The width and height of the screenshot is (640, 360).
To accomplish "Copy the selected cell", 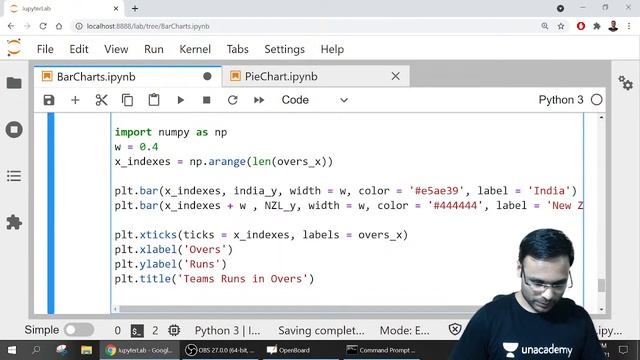I will pyautogui.click(x=127, y=100).
